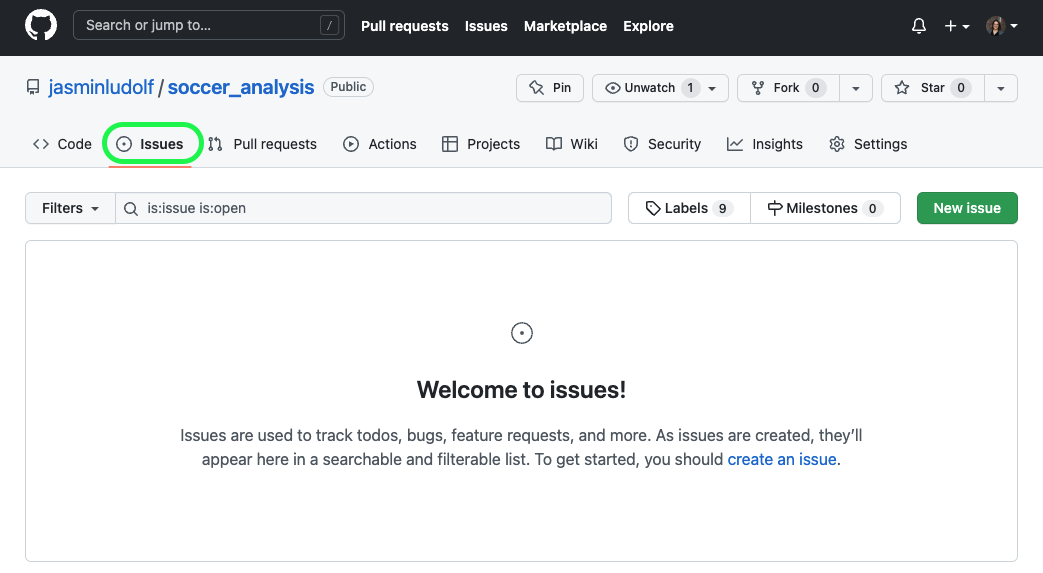The width and height of the screenshot is (1043, 573).
Task: Click the Fork icon
Action: coord(758,88)
